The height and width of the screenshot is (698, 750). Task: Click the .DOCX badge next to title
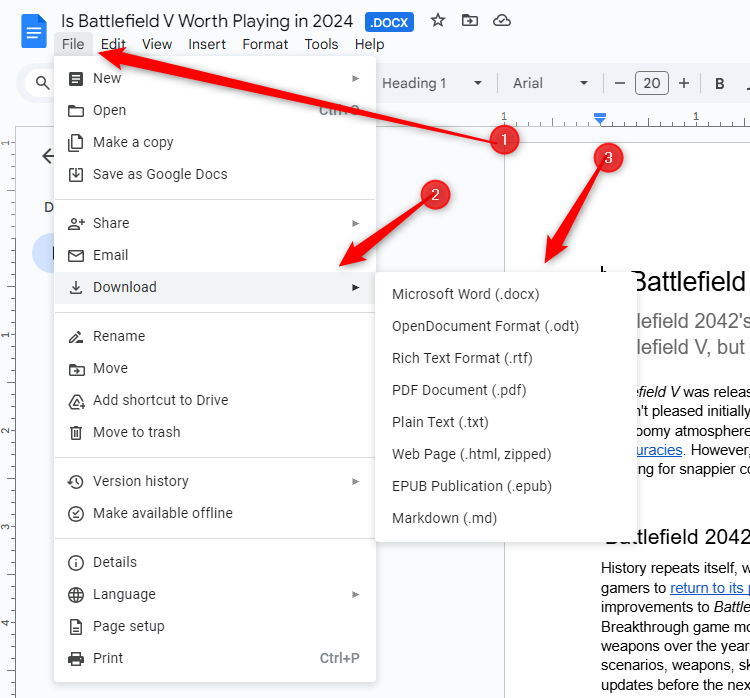click(389, 22)
